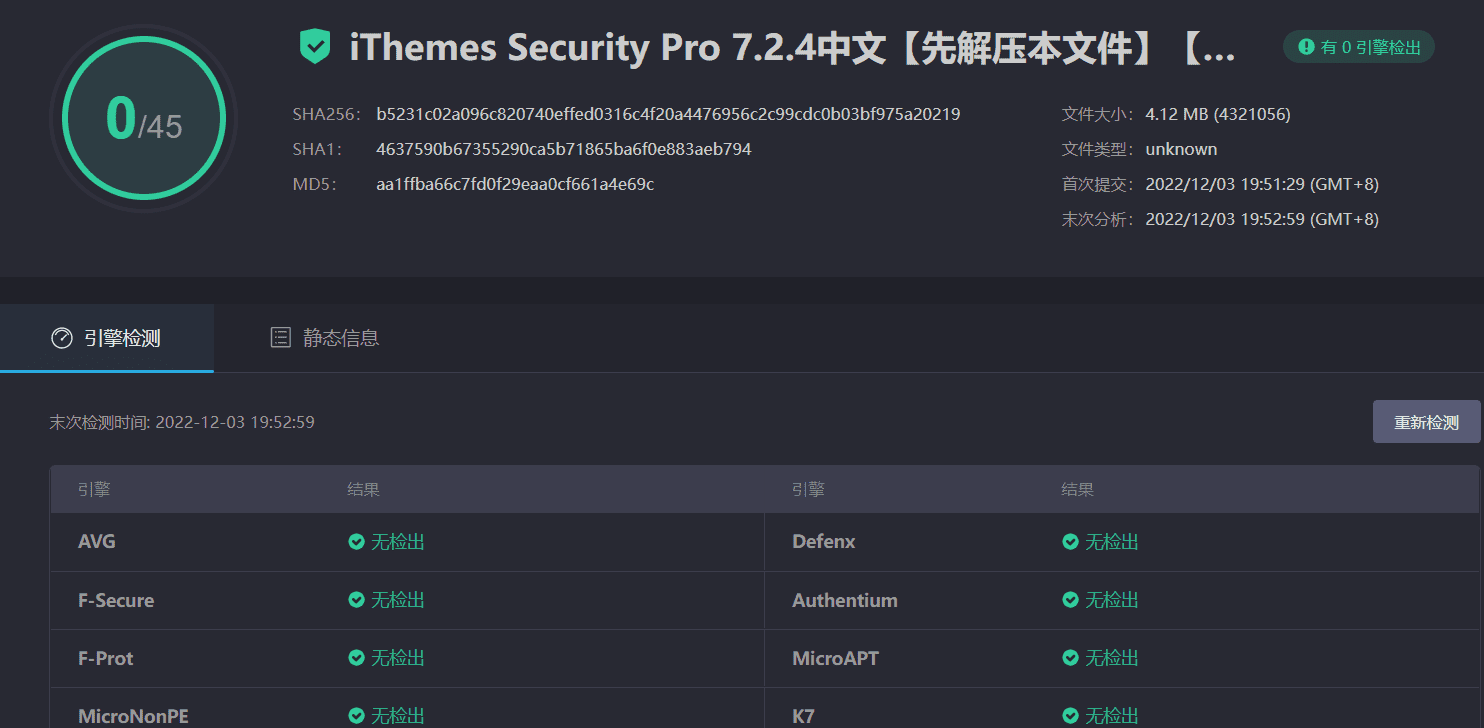Click the AVG engine name
This screenshot has width=1484, height=728.
[x=97, y=542]
